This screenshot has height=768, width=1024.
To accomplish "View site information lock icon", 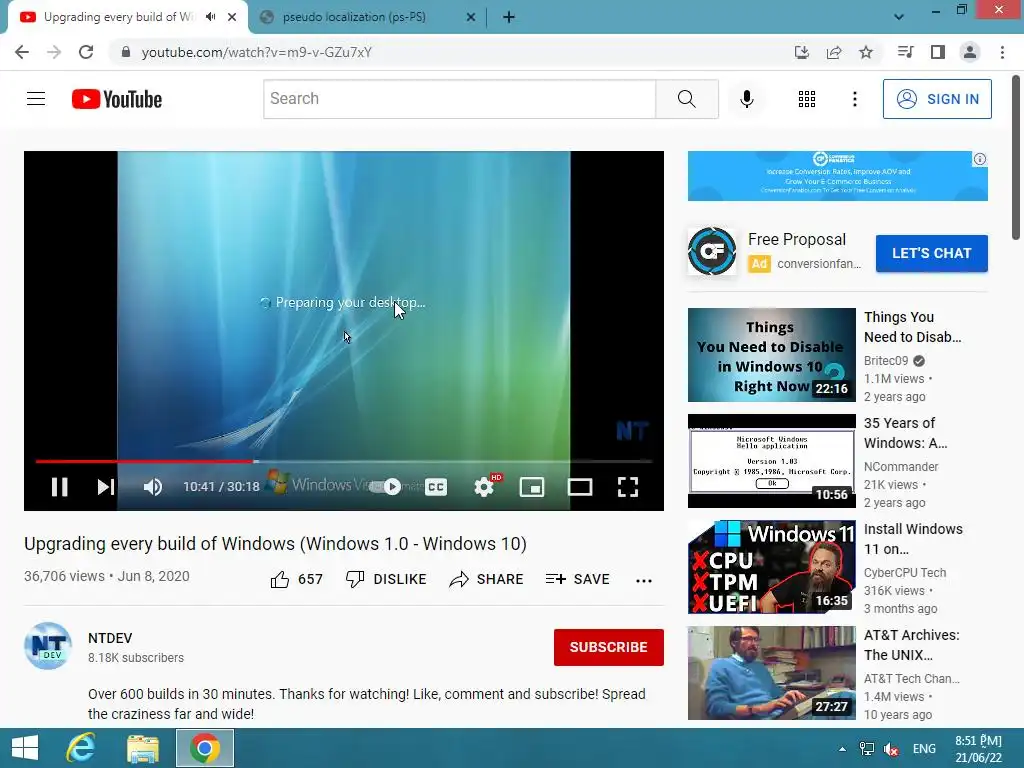I will (126, 52).
